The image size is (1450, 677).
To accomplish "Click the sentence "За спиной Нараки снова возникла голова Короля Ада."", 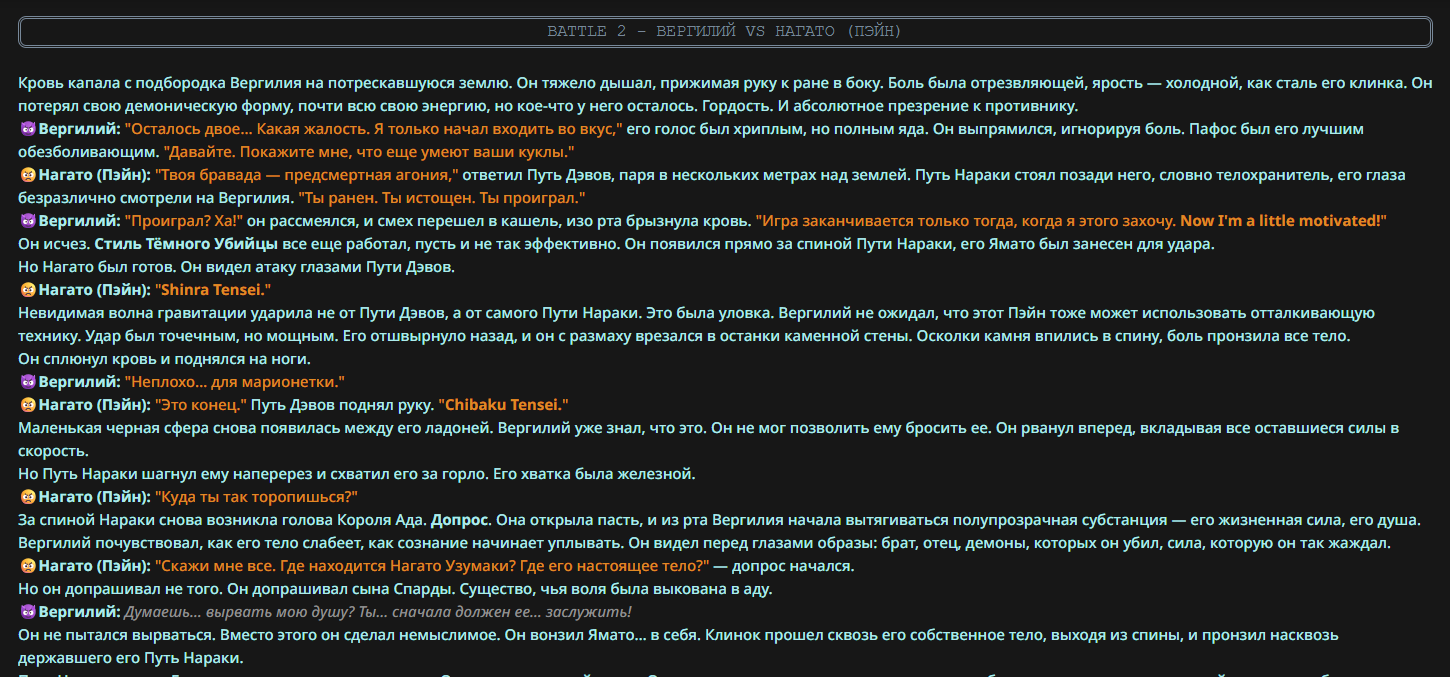I will (223, 520).
